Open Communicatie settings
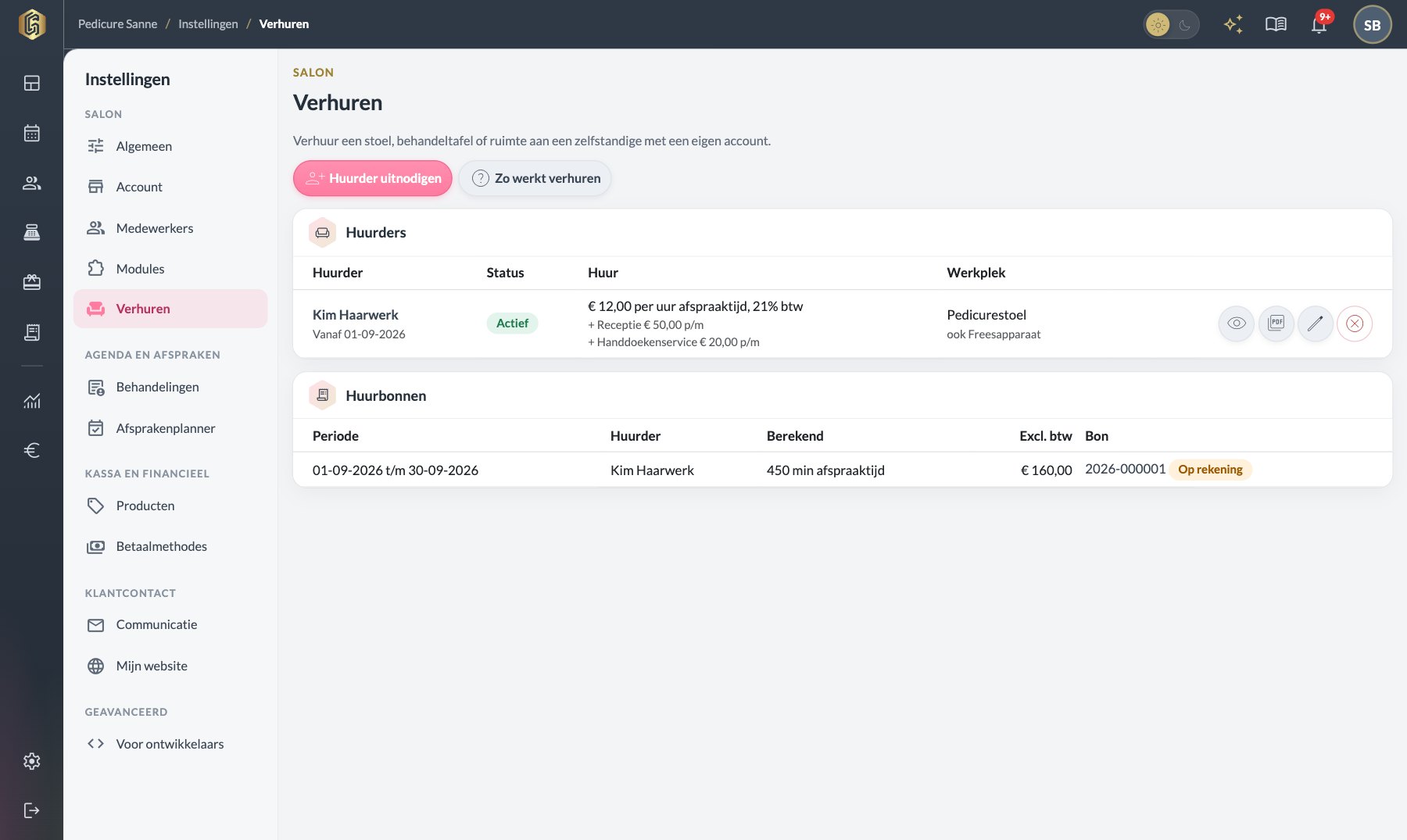This screenshot has width=1407, height=840. [x=170, y=624]
